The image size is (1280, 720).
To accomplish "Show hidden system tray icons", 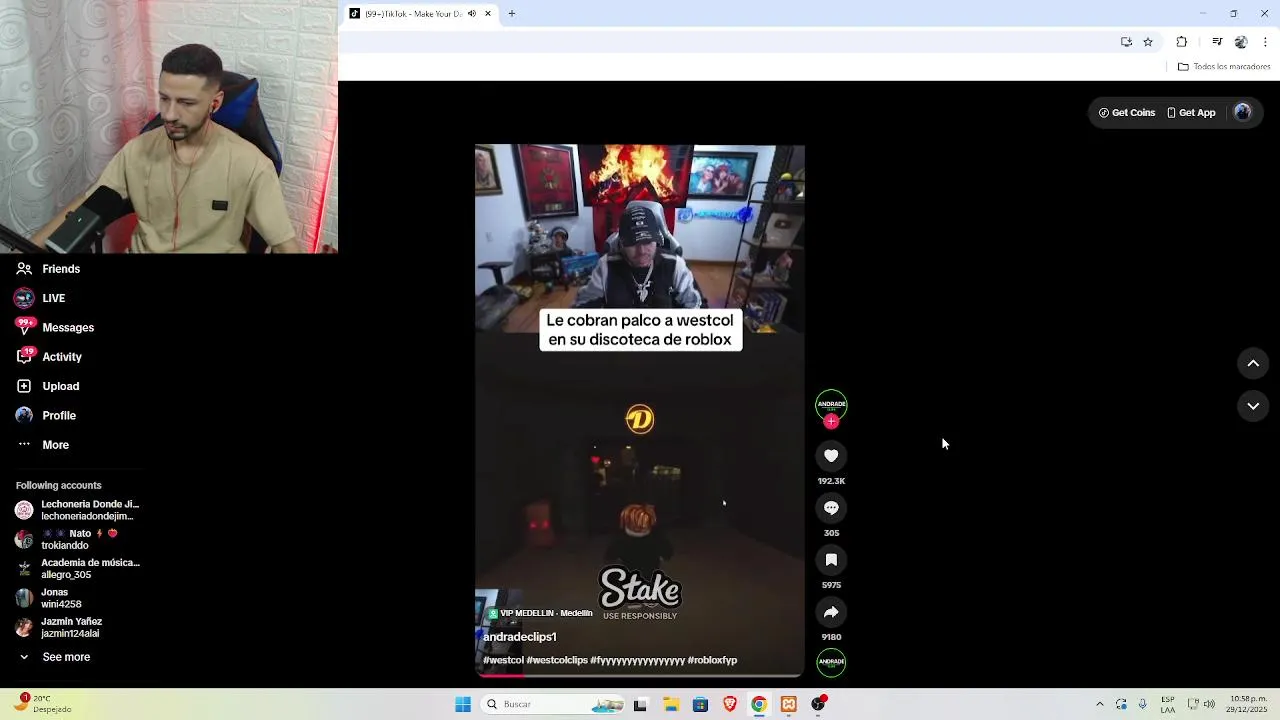I will [x=1100, y=705].
